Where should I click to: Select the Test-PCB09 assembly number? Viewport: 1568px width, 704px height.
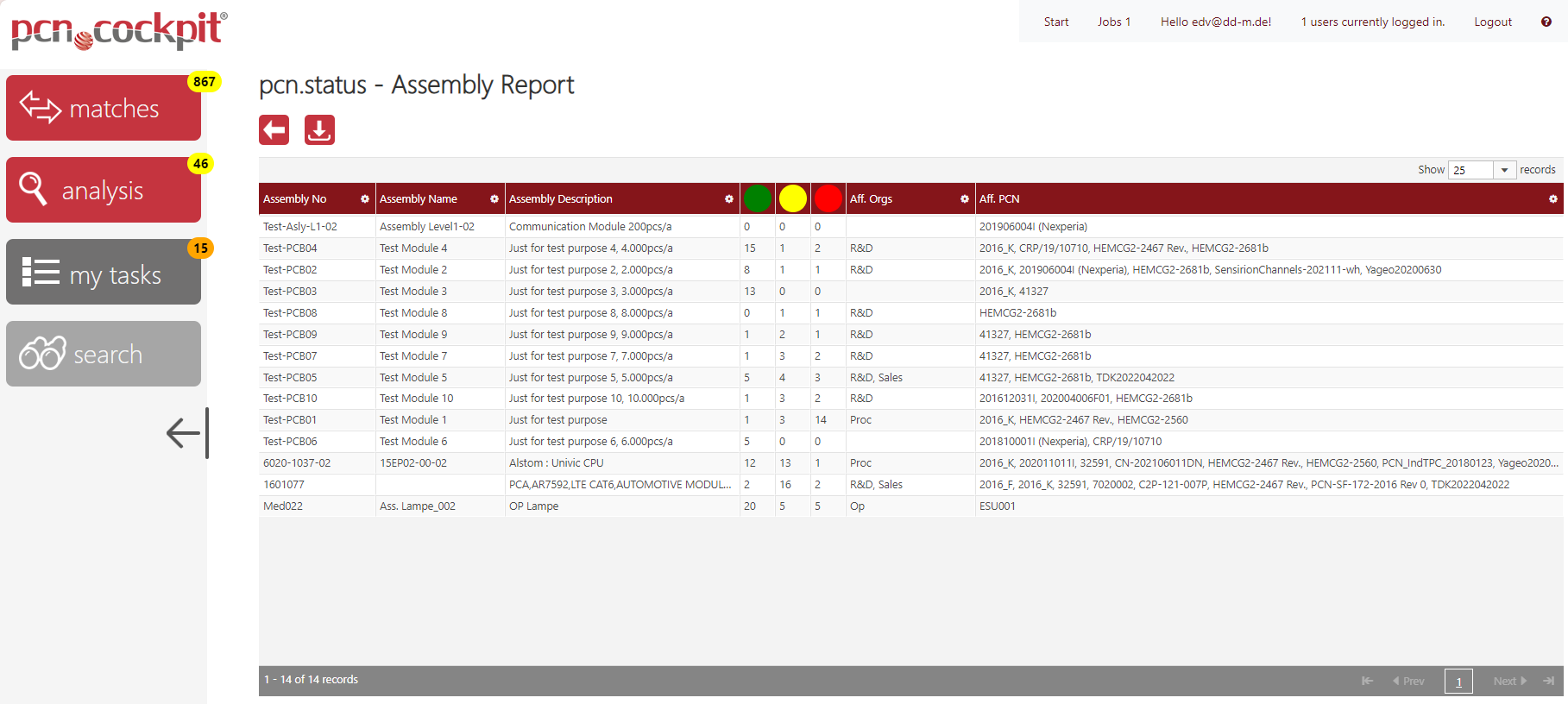(290, 335)
